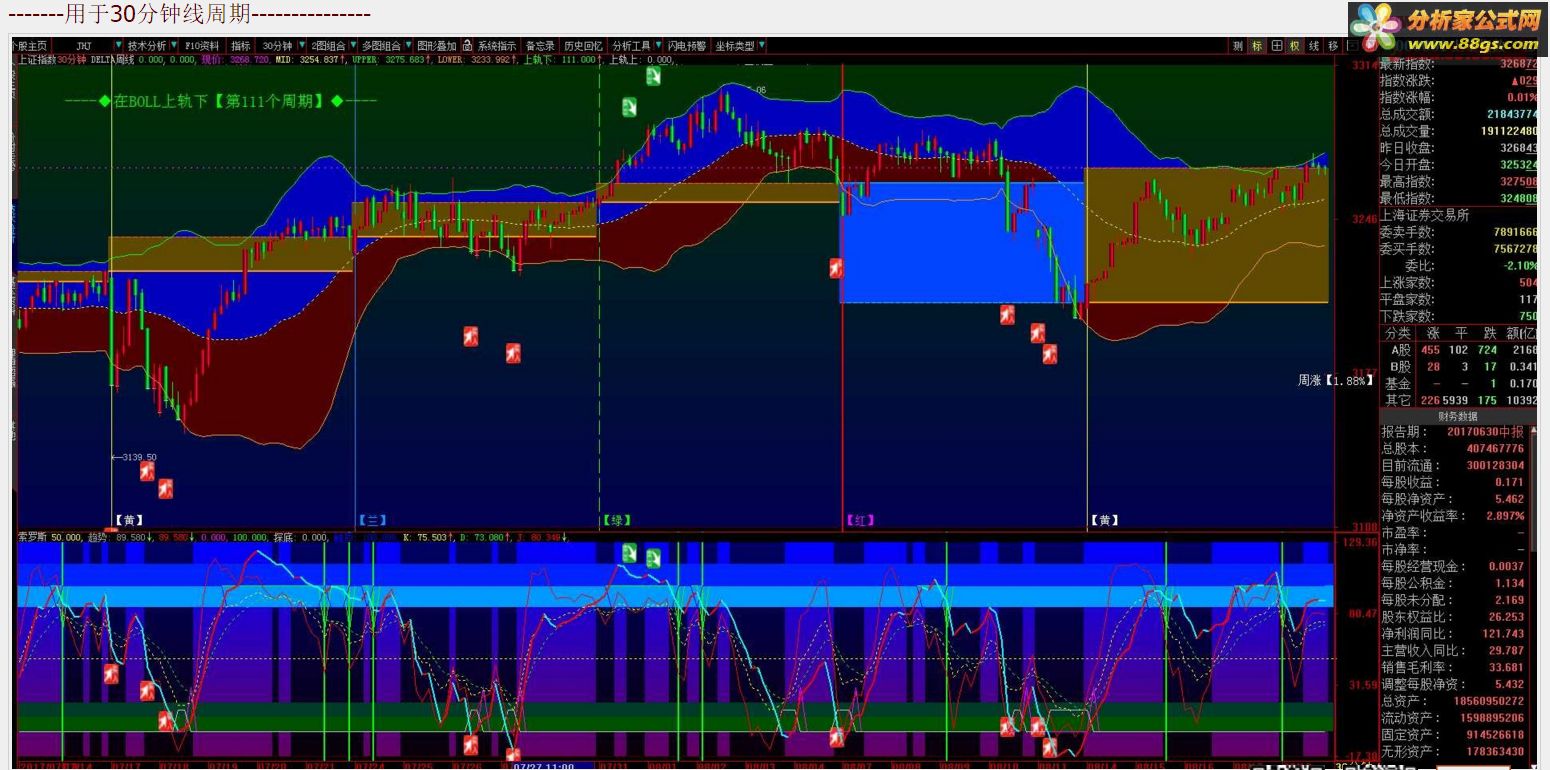Click the 系统指示 button
The width and height of the screenshot is (1550, 770).
pos(496,46)
